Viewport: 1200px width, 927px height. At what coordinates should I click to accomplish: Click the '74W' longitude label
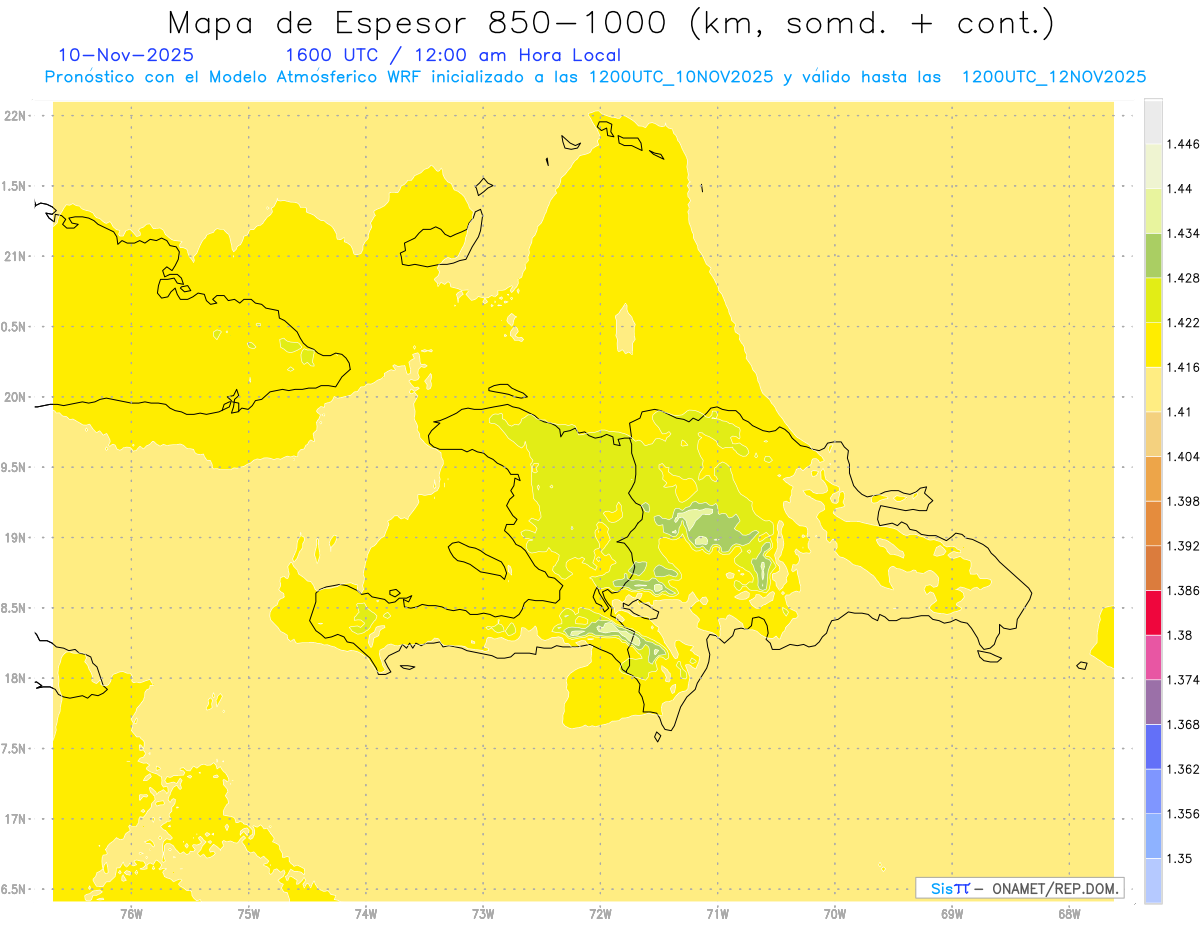coord(366,914)
